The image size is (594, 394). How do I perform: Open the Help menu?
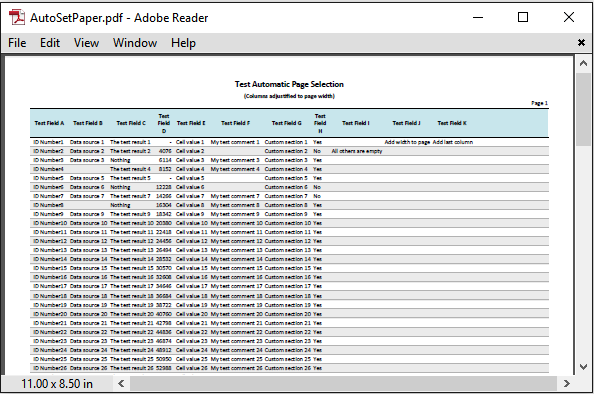pos(183,43)
